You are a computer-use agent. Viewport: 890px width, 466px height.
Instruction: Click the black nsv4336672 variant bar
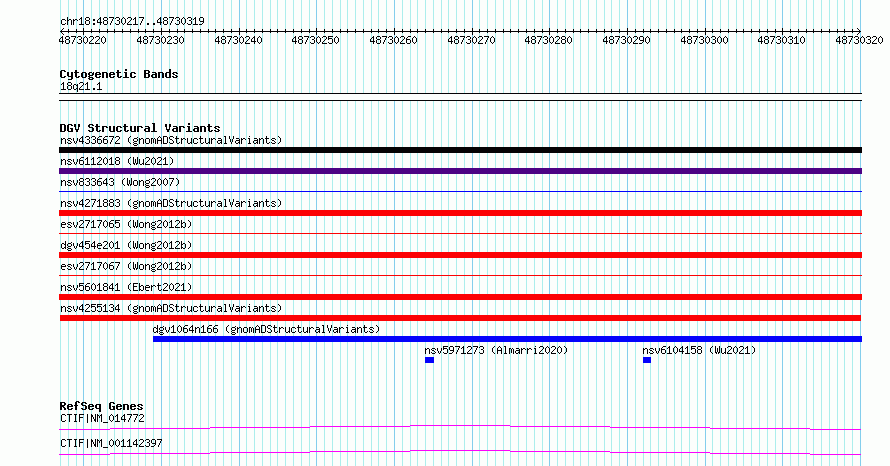(460, 150)
